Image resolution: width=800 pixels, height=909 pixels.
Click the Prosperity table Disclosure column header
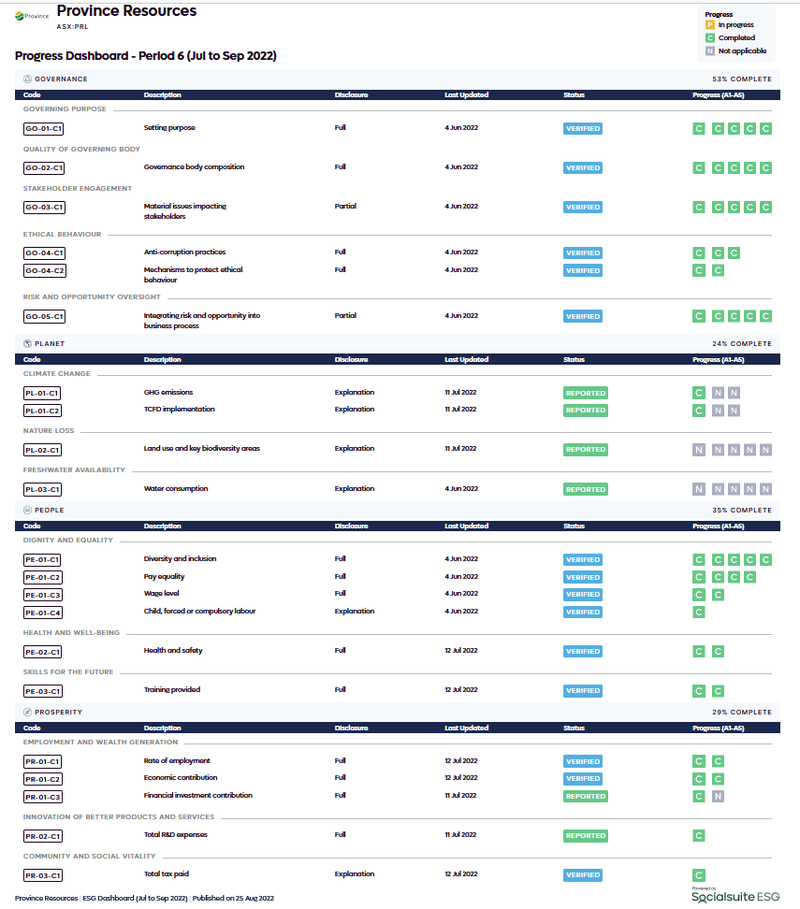pos(351,728)
